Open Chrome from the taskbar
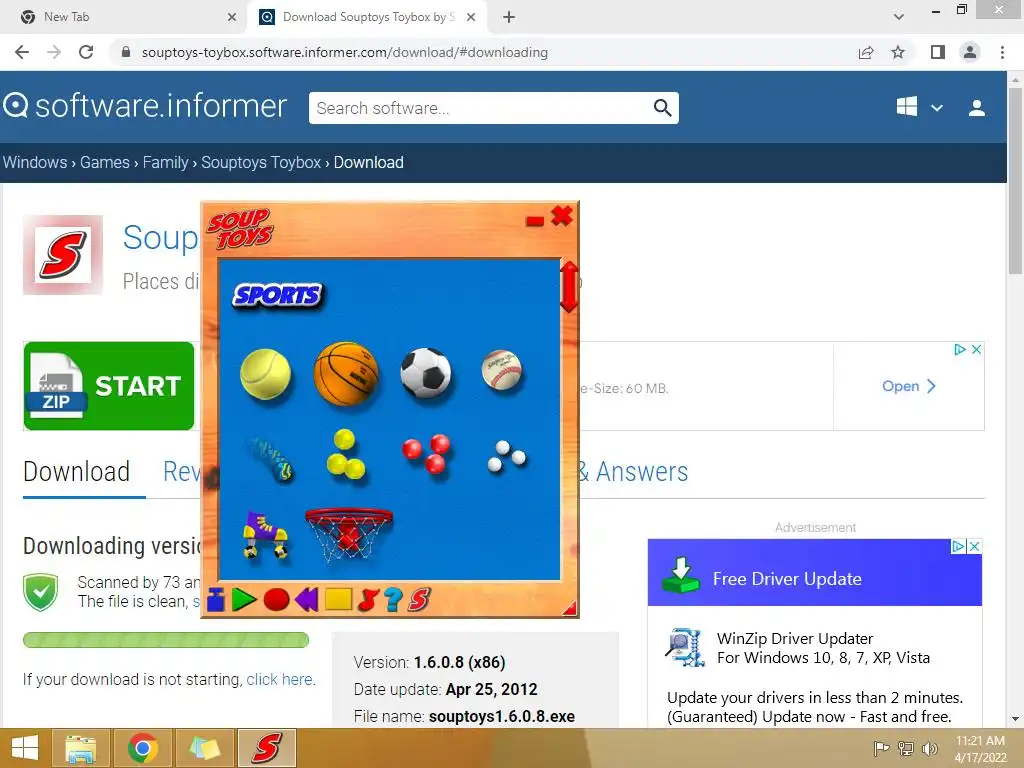The height and width of the screenshot is (768, 1024). pyautogui.click(x=142, y=748)
